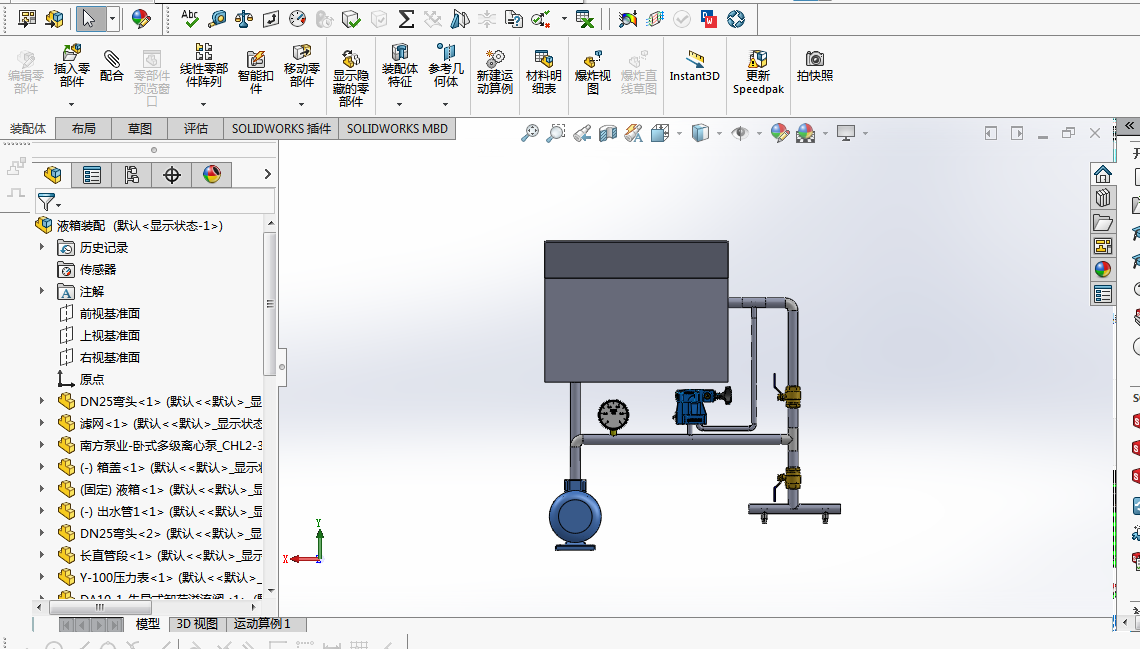1140x649 pixels.
Task: Open the ConfigurationManager panel tab
Action: pos(132,174)
